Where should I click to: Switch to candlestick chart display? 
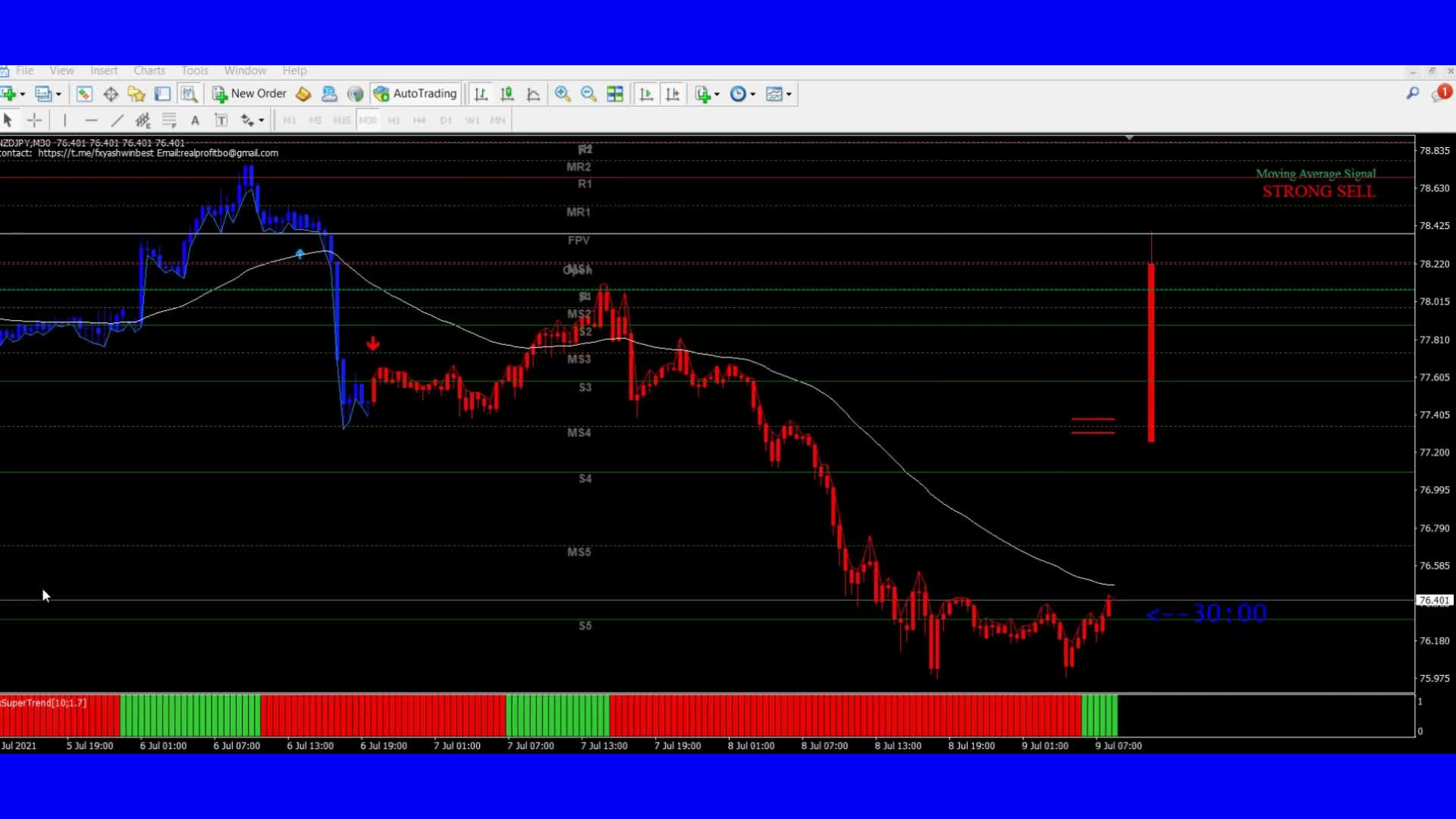pyautogui.click(x=507, y=94)
